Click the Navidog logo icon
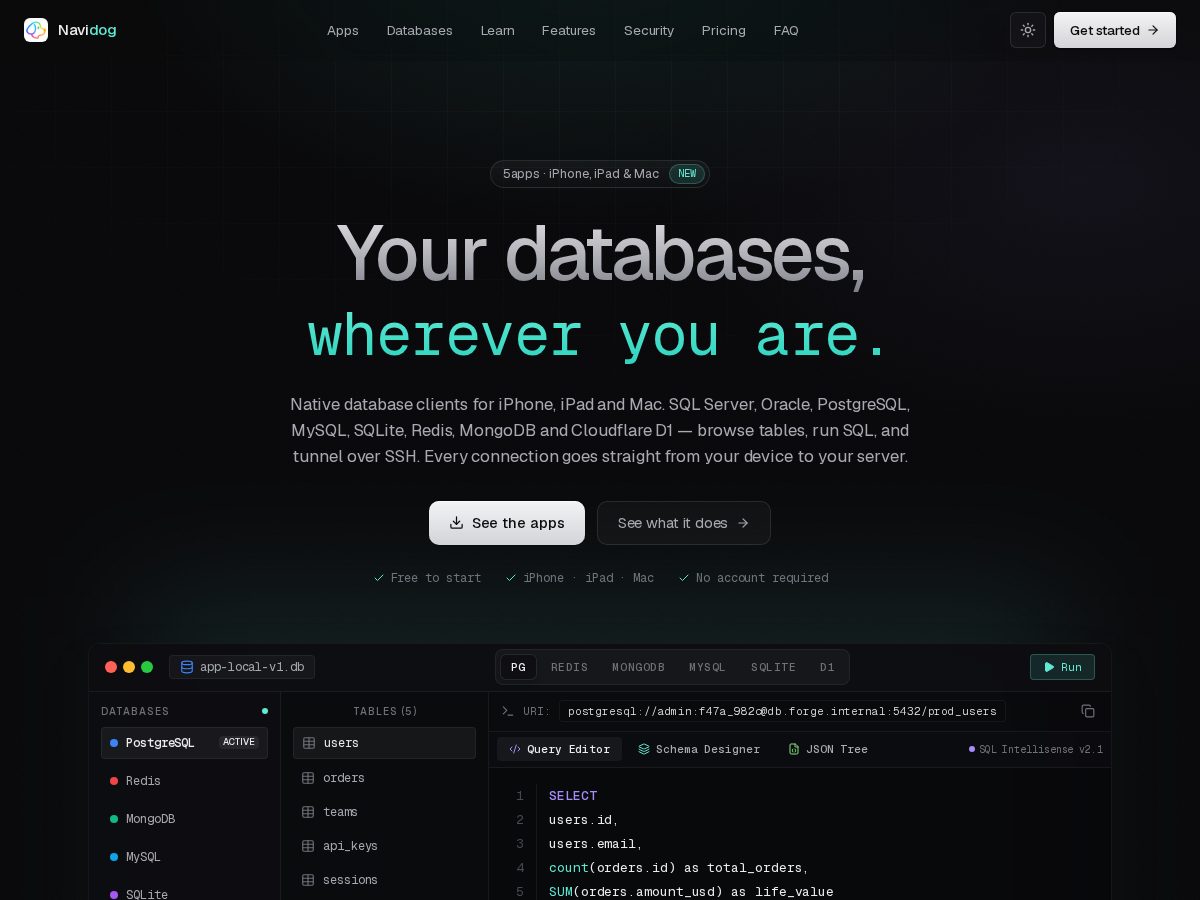 (x=36, y=30)
